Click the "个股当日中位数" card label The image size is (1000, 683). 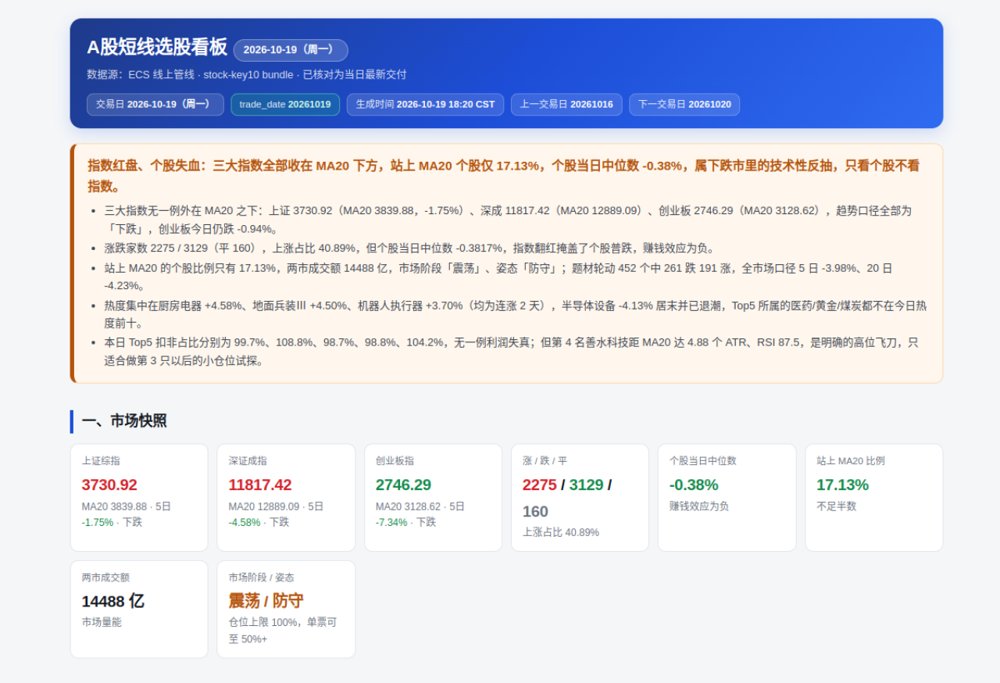[703, 460]
